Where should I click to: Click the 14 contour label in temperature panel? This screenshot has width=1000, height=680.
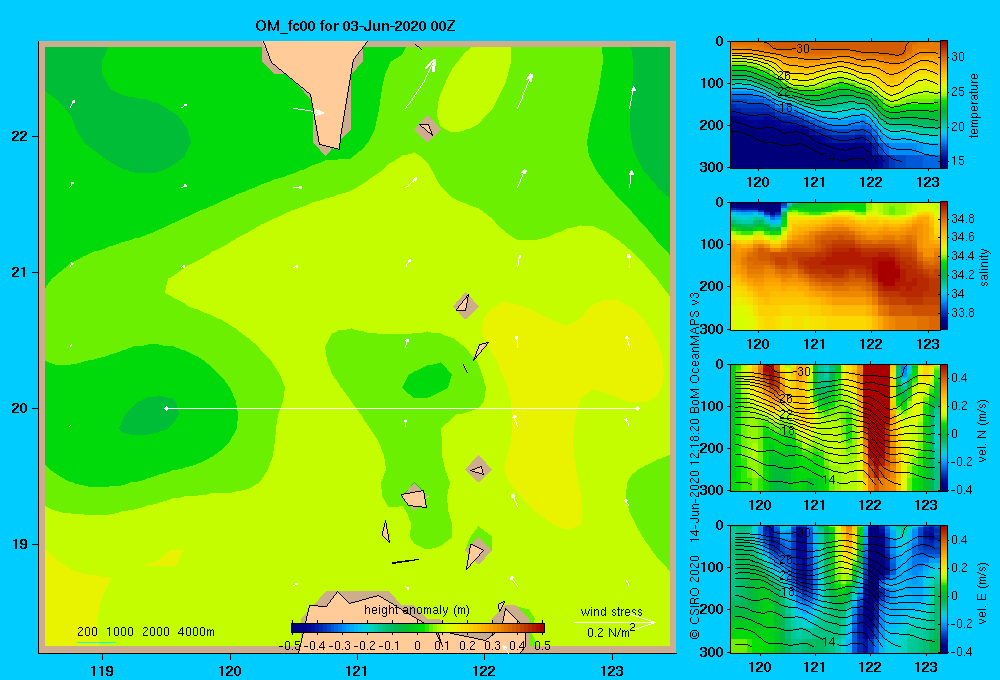click(x=828, y=158)
